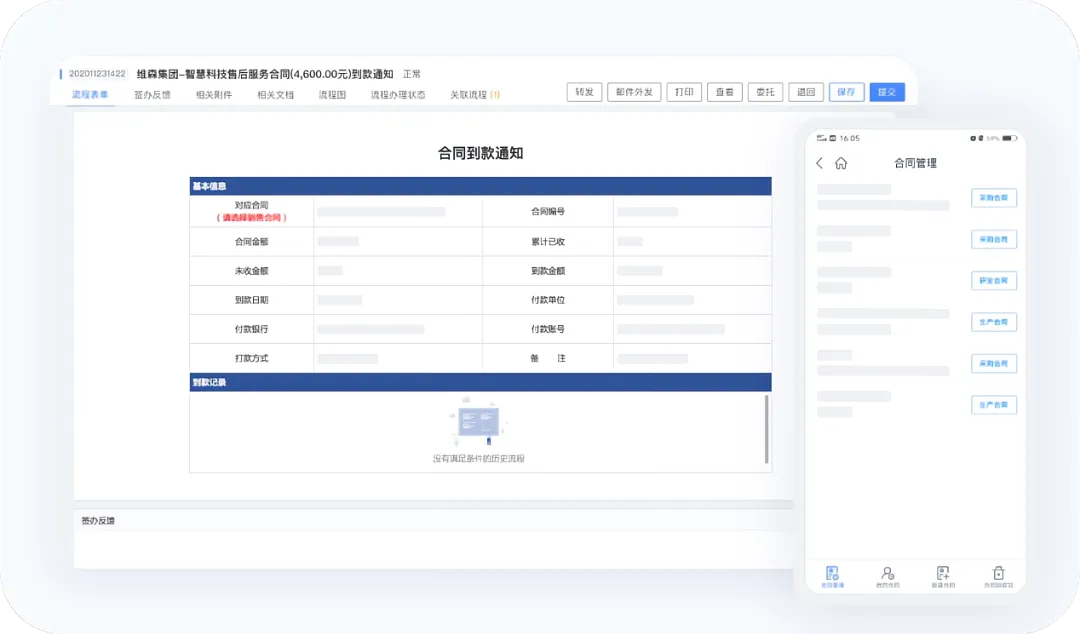Tap the home icon in mobile header
This screenshot has height=634, width=1080.
point(841,163)
